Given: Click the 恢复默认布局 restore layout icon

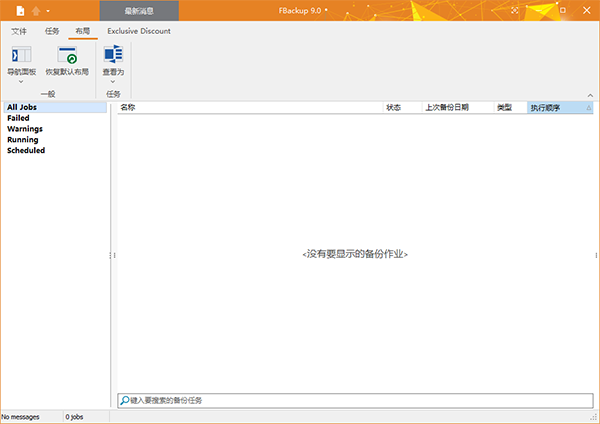Looking at the screenshot, I should [x=67, y=55].
